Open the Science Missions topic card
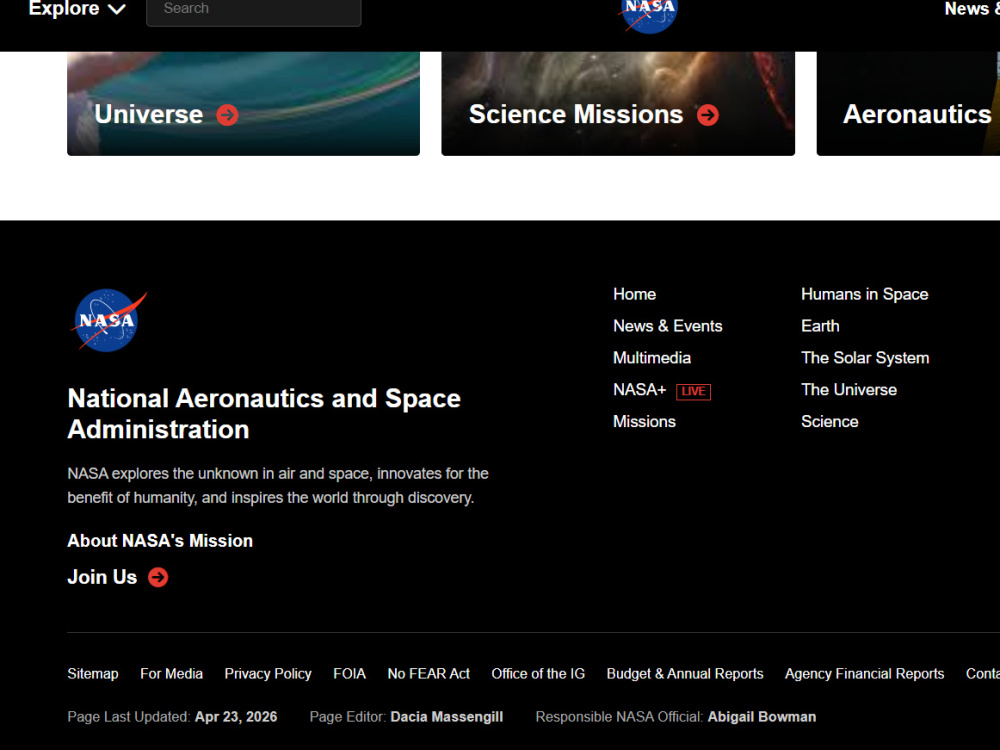 tap(618, 103)
